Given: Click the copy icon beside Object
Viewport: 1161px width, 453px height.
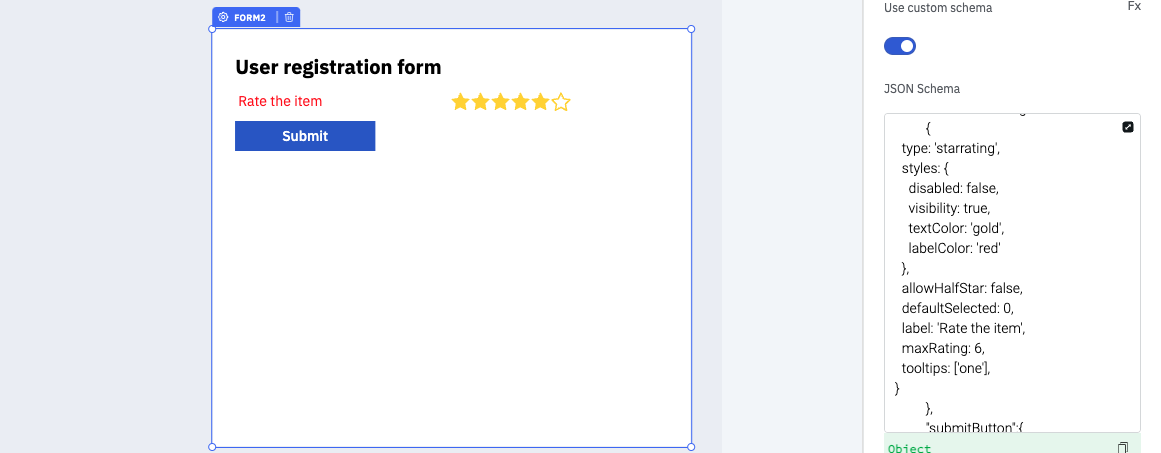Looking at the screenshot, I should [1123, 448].
